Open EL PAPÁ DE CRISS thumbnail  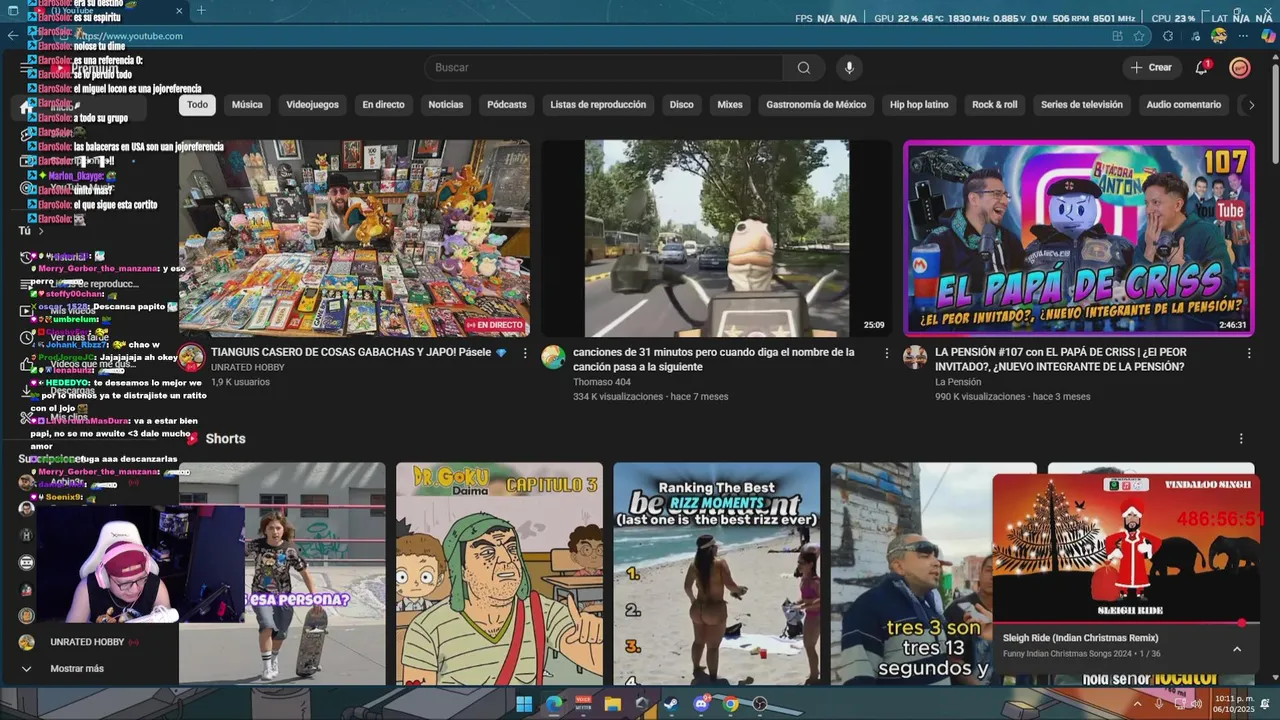pos(1078,238)
